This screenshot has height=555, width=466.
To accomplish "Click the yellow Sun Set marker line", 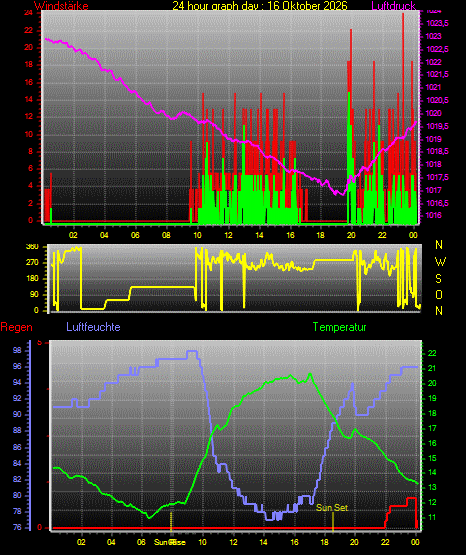I will pos(333,522).
